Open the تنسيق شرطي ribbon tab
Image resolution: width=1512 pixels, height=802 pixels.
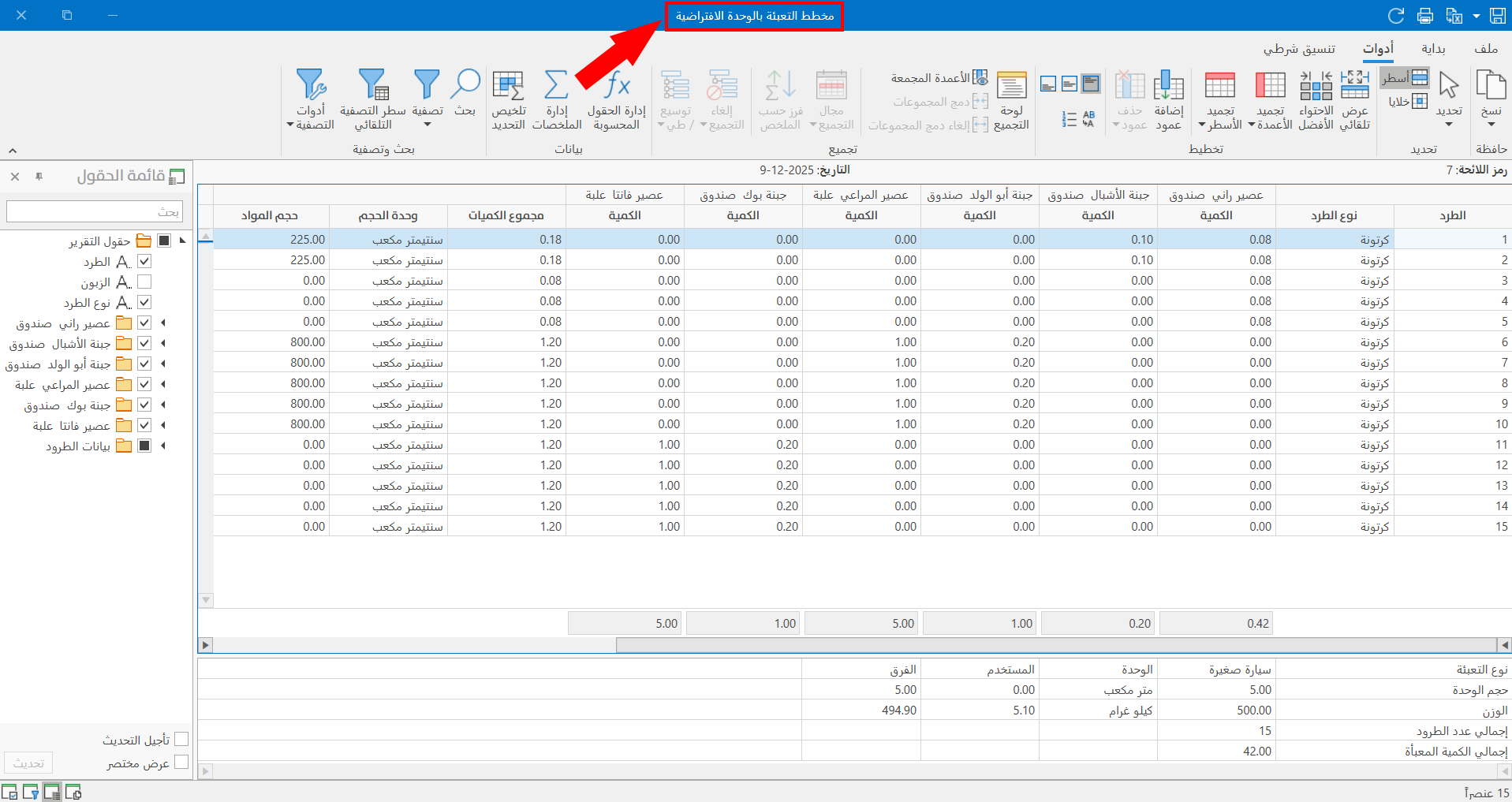[1299, 49]
